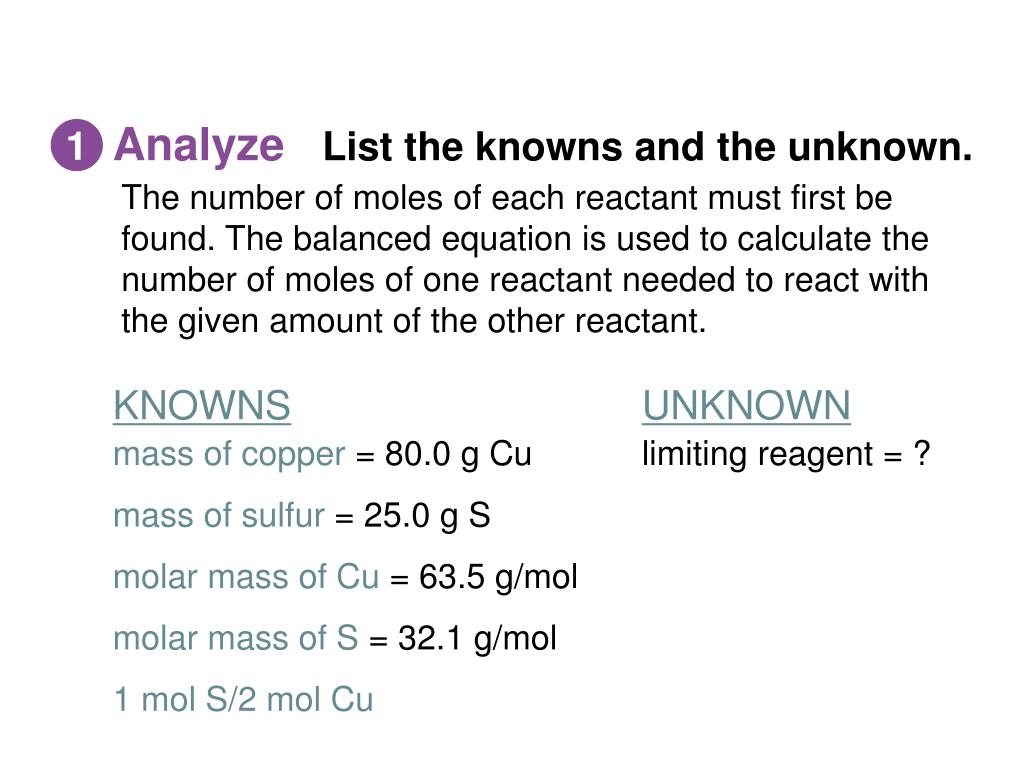Select the 'mass of copper' label

click(x=229, y=455)
